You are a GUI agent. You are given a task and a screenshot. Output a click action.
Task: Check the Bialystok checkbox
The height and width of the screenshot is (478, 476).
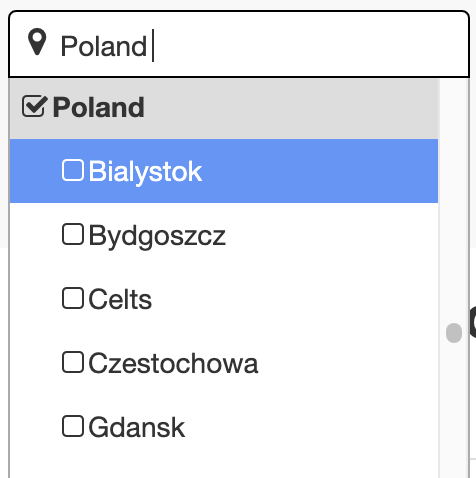pos(73,170)
